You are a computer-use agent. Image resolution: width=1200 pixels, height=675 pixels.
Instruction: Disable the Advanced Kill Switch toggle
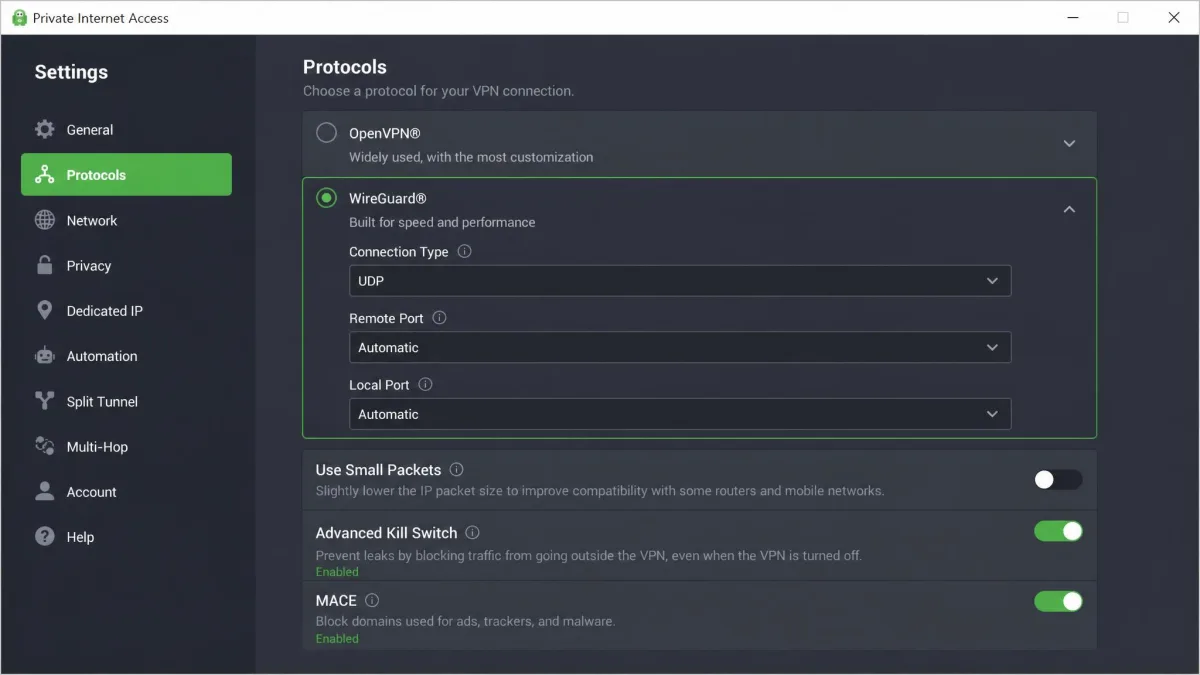(x=1058, y=531)
